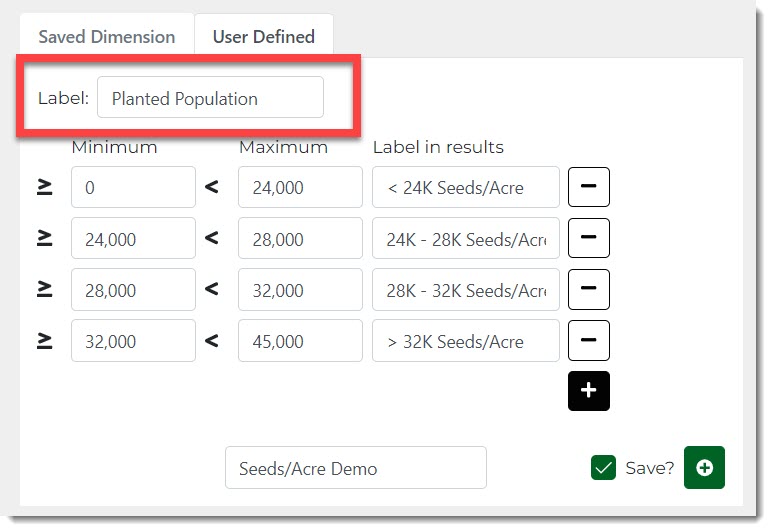Select the User Defined tab

click(263, 37)
